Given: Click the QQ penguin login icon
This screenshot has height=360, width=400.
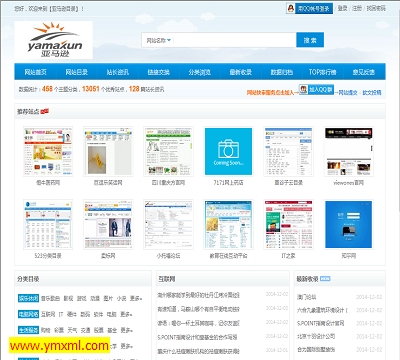Looking at the screenshot, I should click(291, 8).
